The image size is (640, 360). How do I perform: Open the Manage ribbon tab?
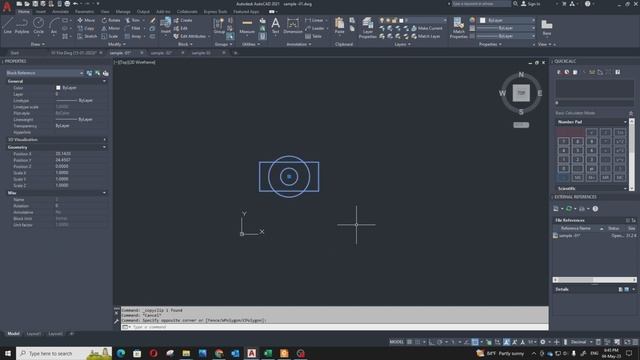(x=123, y=12)
